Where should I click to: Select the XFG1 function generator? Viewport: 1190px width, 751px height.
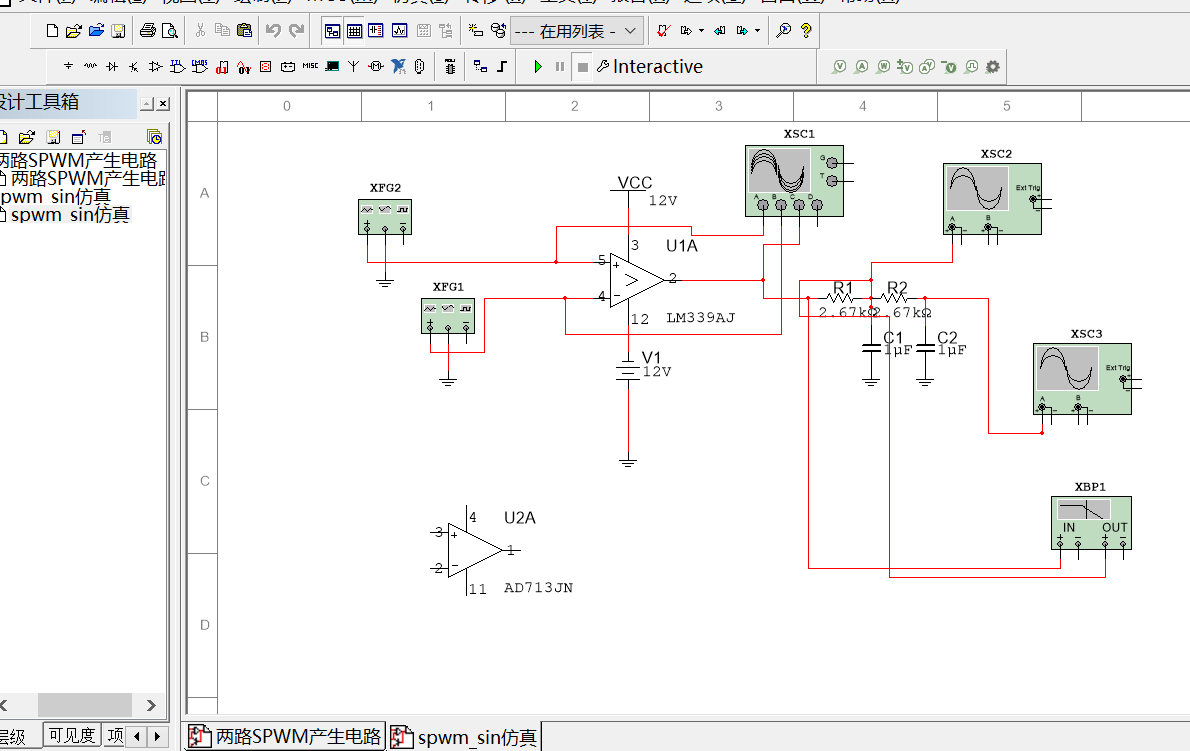pos(448,315)
